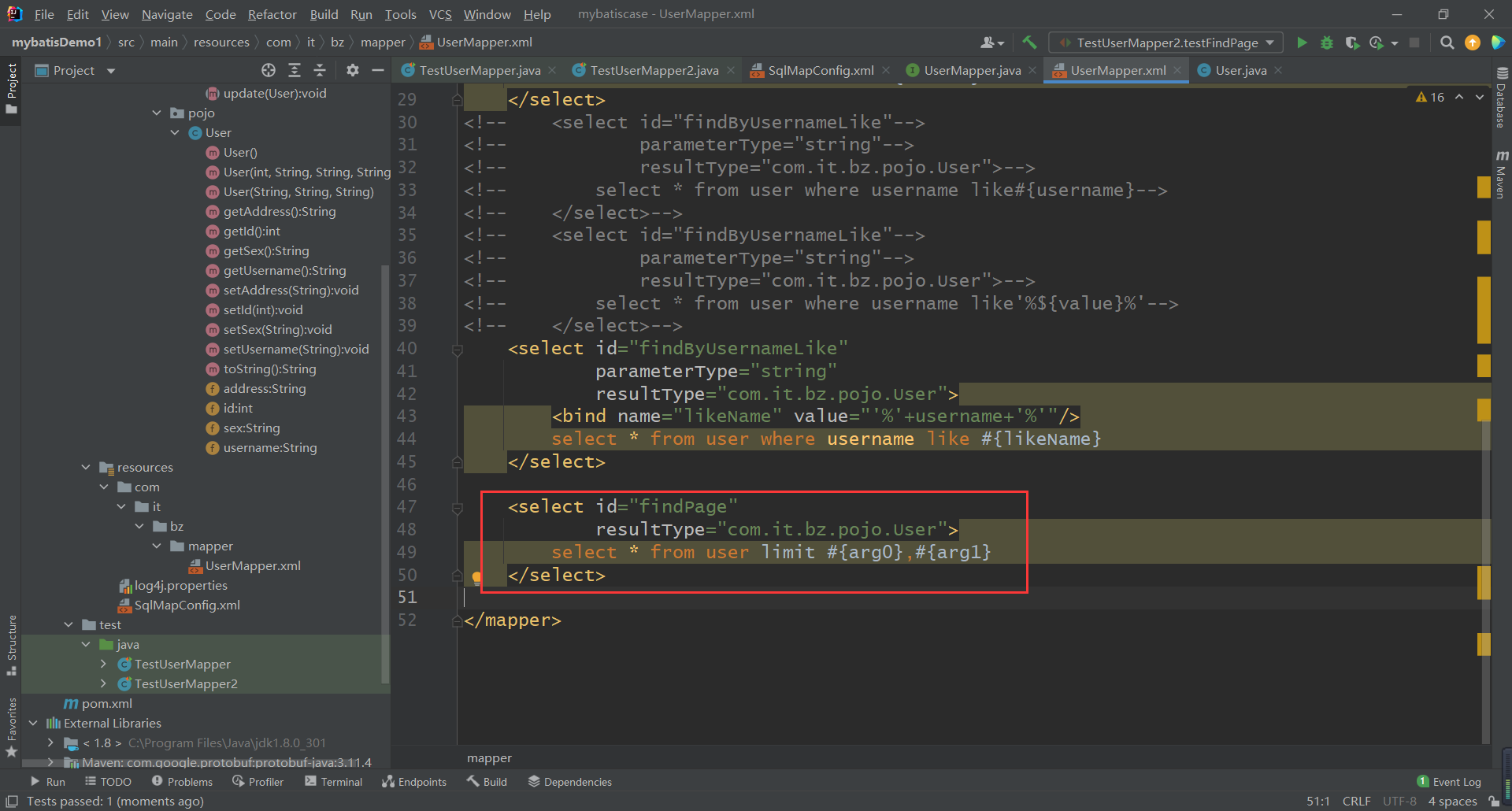Open Project panel settings gear
Screen dimensions: 1512x811
pyautogui.click(x=353, y=71)
